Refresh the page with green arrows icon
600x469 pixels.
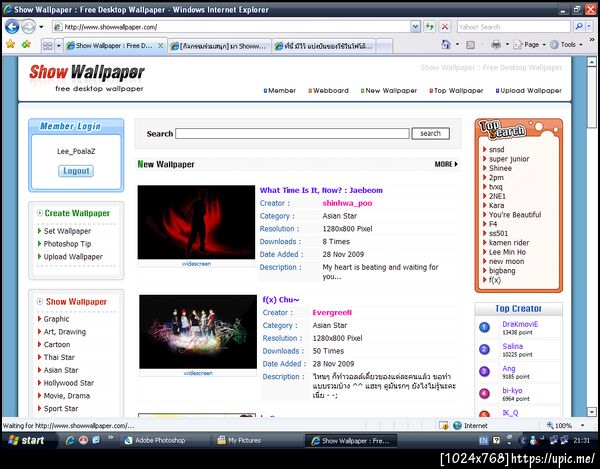coord(430,27)
